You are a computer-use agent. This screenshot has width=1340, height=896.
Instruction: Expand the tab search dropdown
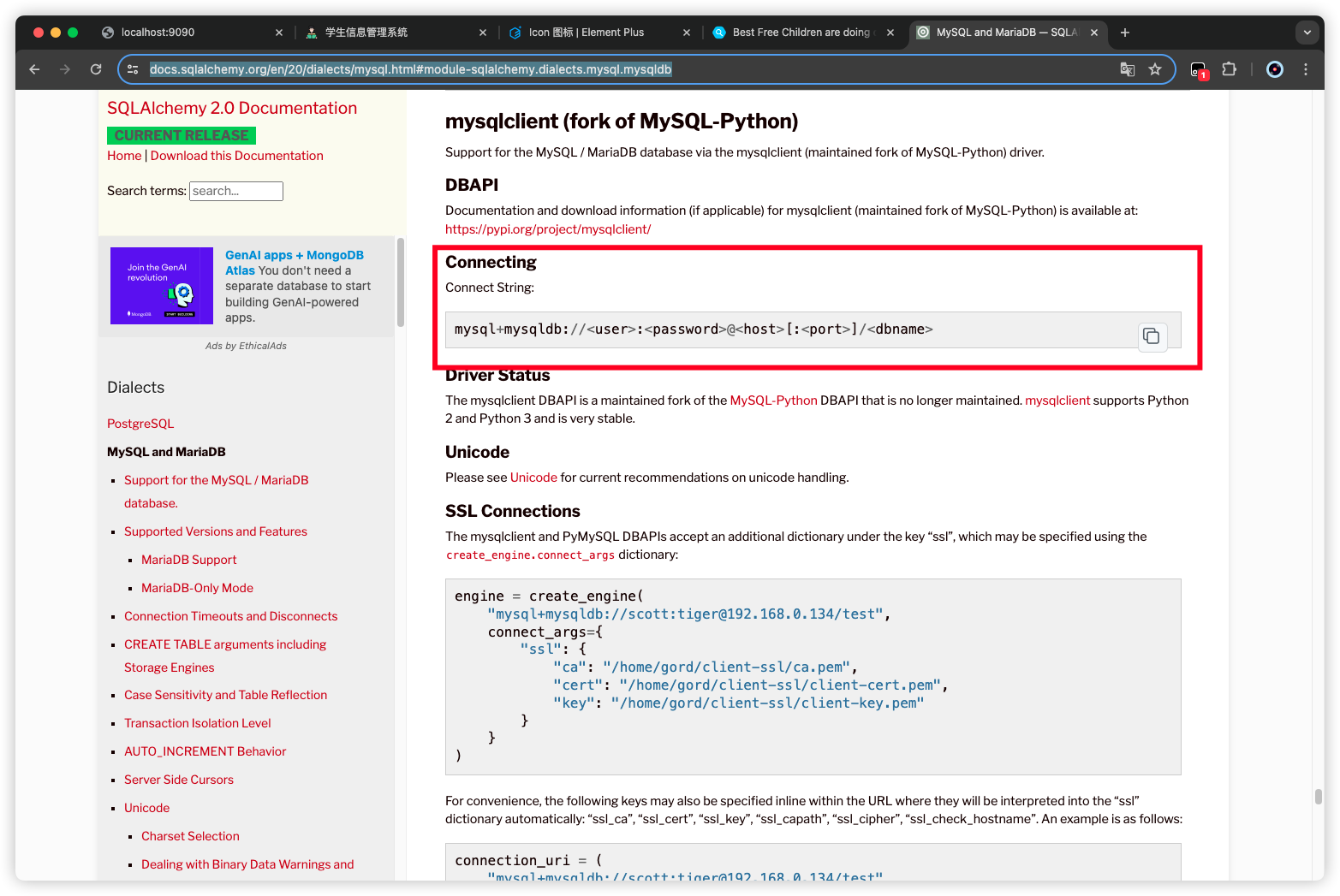pyautogui.click(x=1307, y=33)
